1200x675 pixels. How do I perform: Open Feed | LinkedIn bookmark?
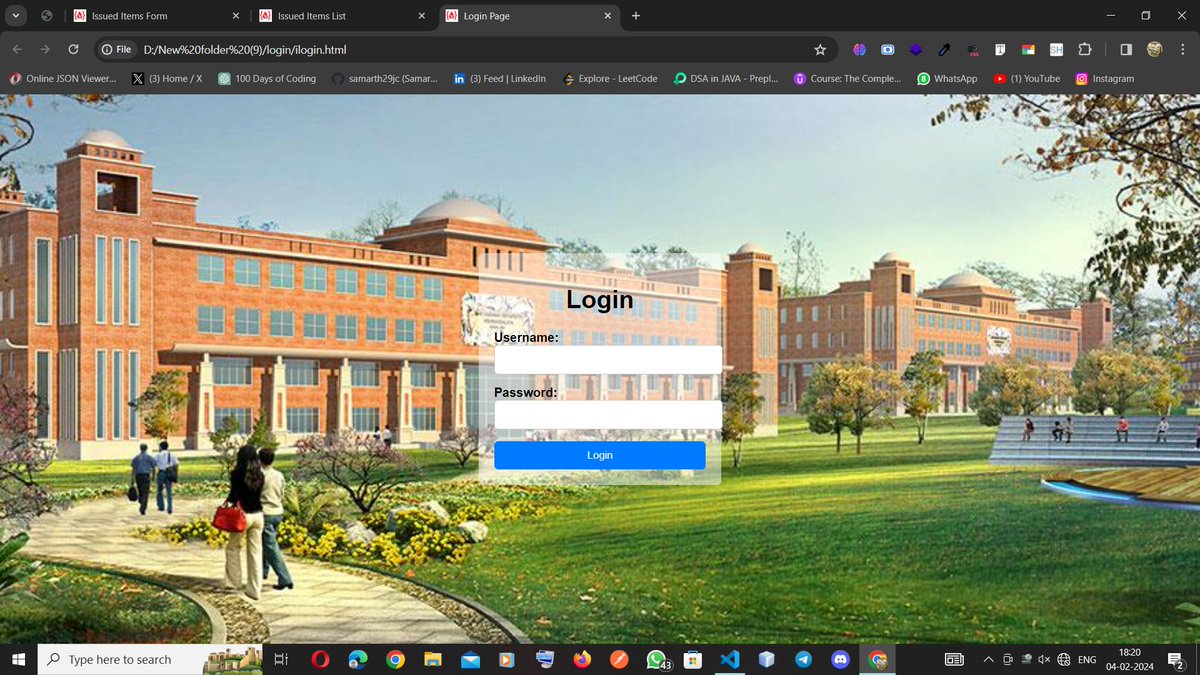point(499,78)
